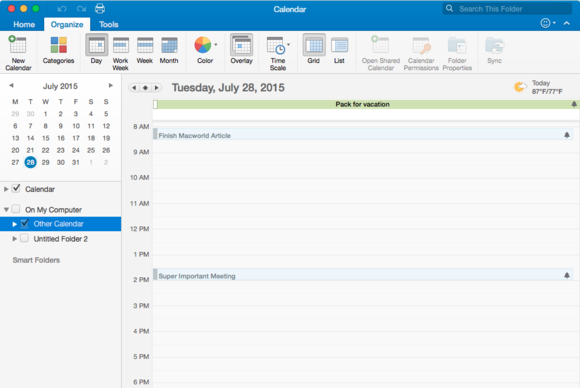Create a New Calendar

tap(18, 53)
